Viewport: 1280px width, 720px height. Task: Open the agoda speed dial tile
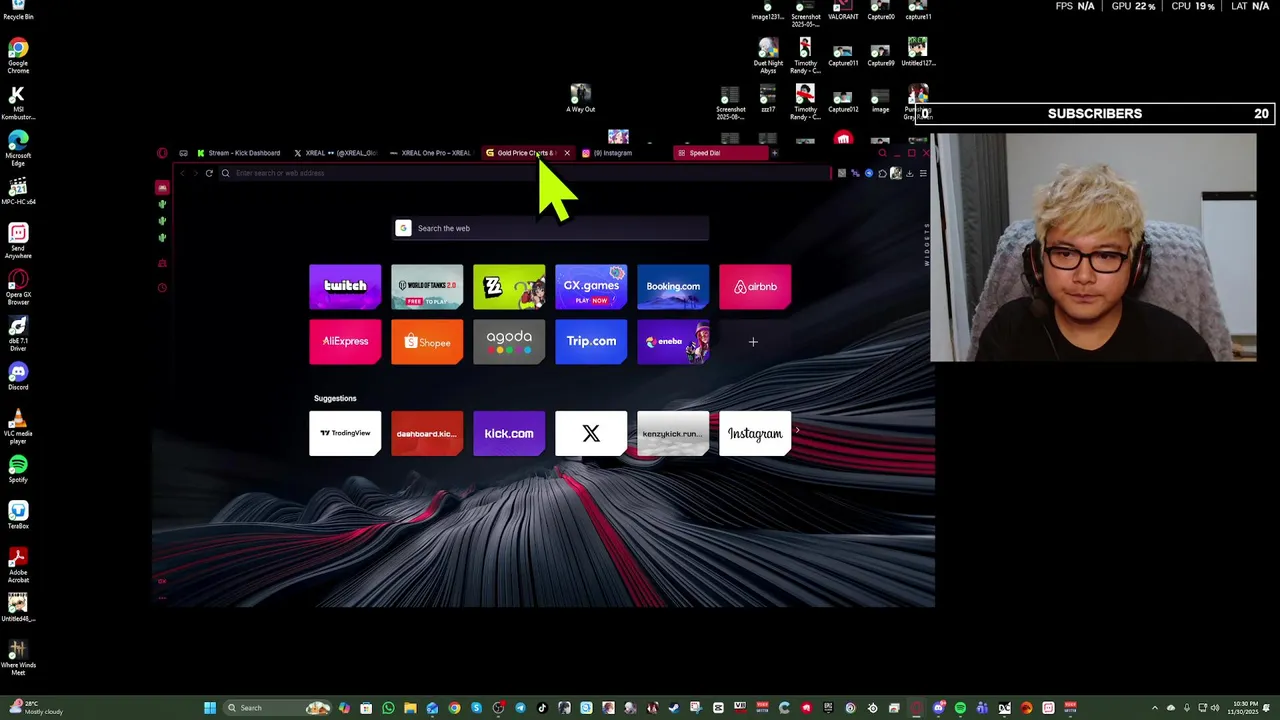[x=509, y=342]
